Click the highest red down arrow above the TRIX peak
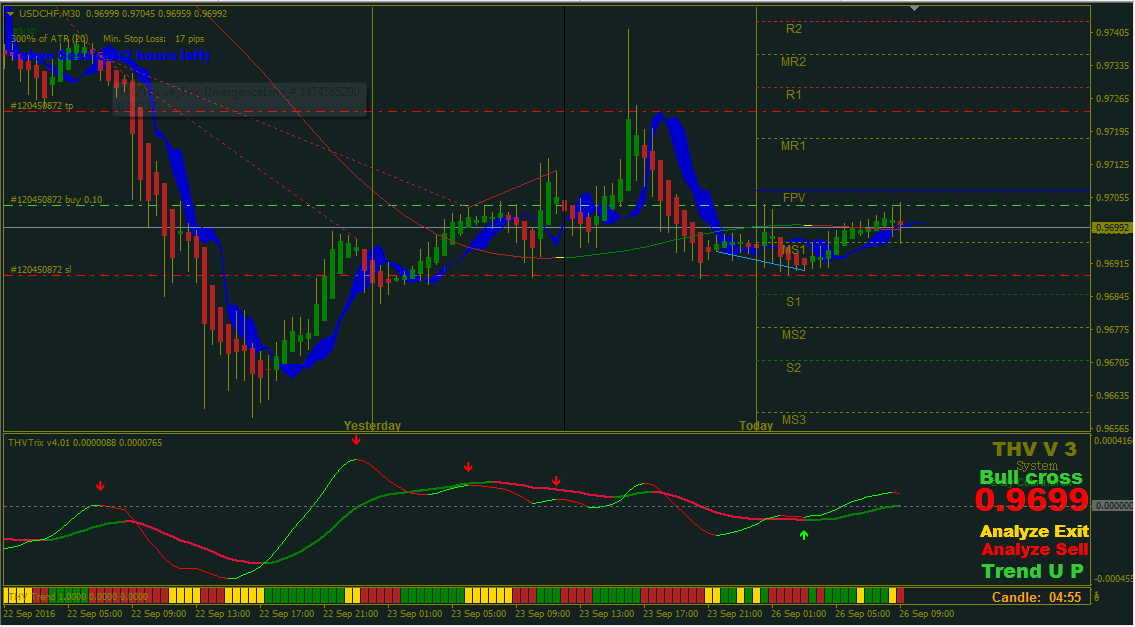 (x=355, y=440)
